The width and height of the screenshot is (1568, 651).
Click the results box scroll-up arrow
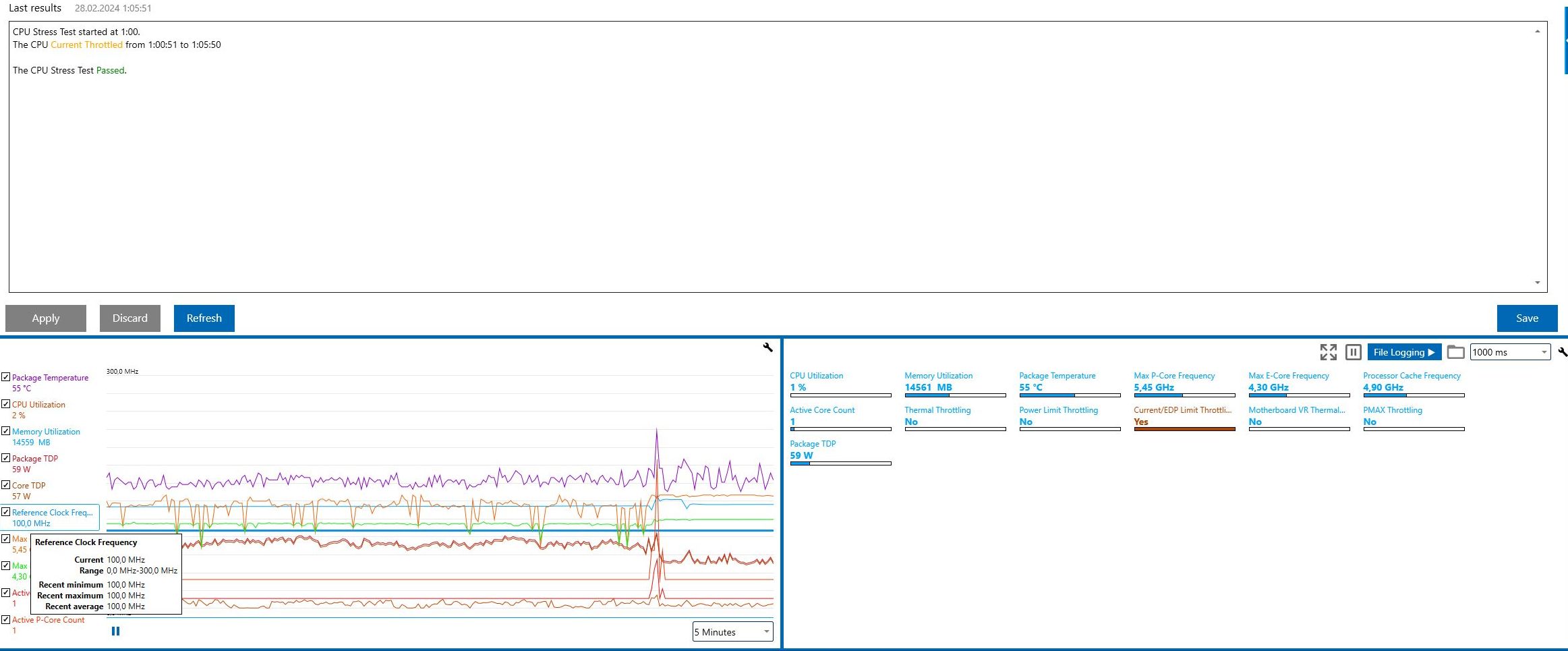point(1537,32)
